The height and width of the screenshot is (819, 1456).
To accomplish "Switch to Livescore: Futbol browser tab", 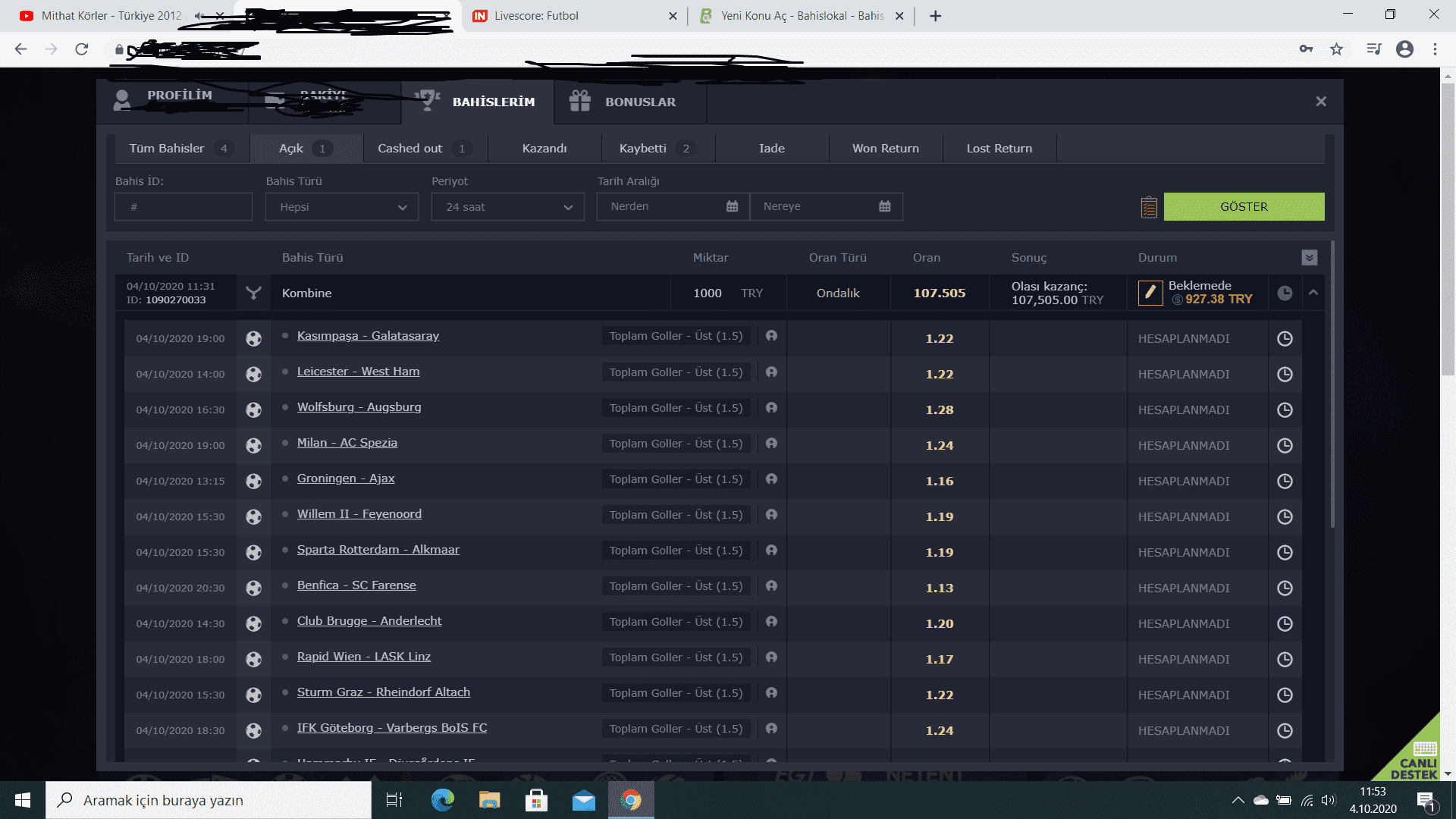I will pyautogui.click(x=574, y=16).
